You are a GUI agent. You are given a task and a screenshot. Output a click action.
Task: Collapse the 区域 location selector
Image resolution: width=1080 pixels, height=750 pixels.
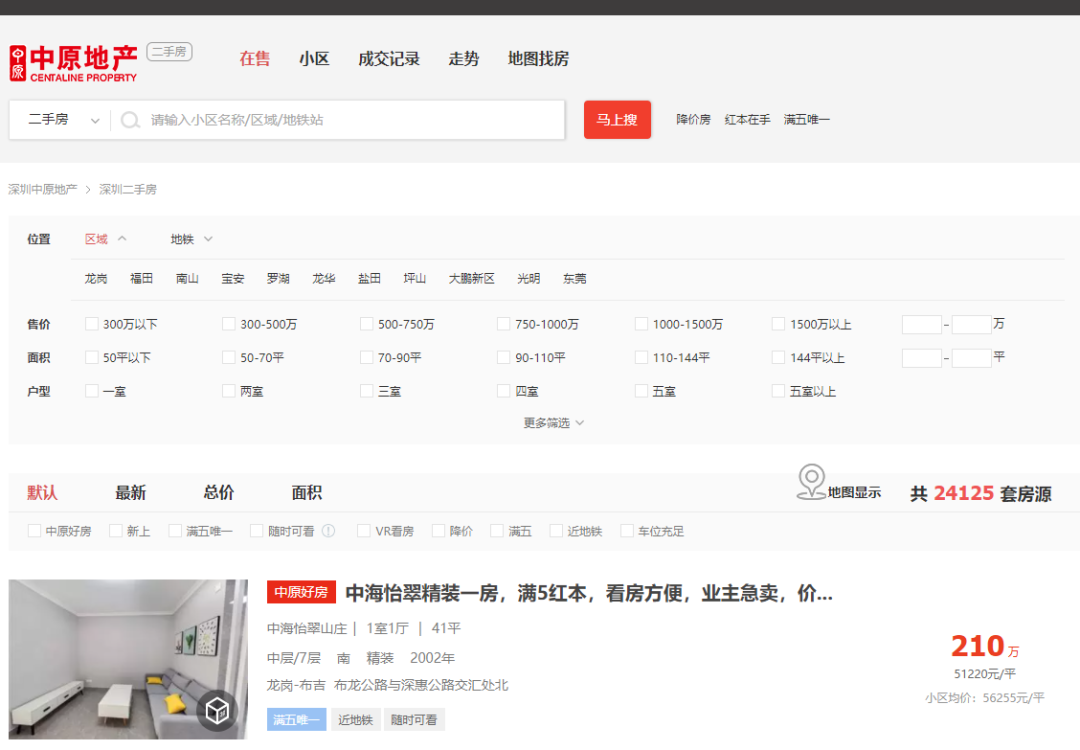106,239
